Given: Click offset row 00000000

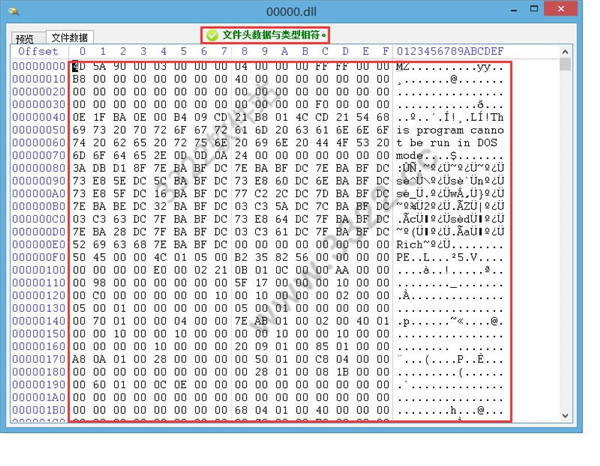Looking at the screenshot, I should pyautogui.click(x=39, y=67).
